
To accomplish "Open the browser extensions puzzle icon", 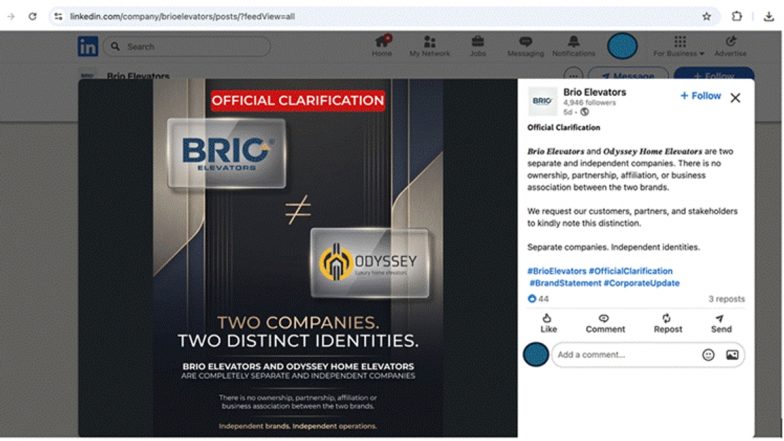I will [x=736, y=16].
